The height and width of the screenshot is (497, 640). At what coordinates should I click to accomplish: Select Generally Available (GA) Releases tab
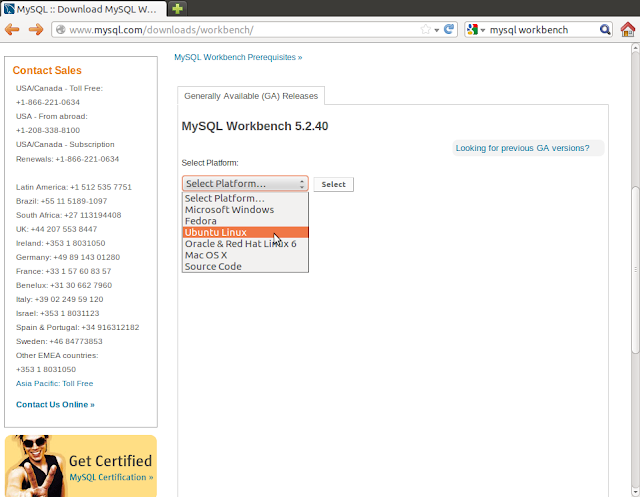251,96
